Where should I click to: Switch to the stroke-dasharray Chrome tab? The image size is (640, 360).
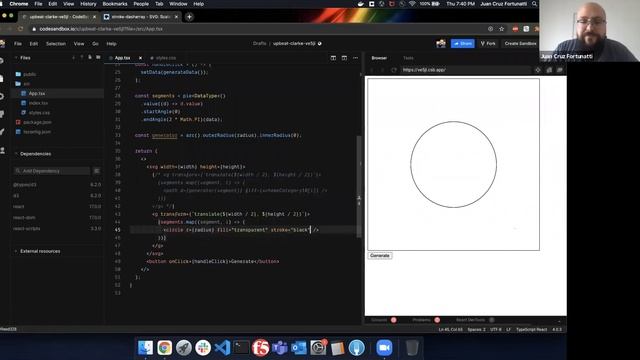coord(140,17)
